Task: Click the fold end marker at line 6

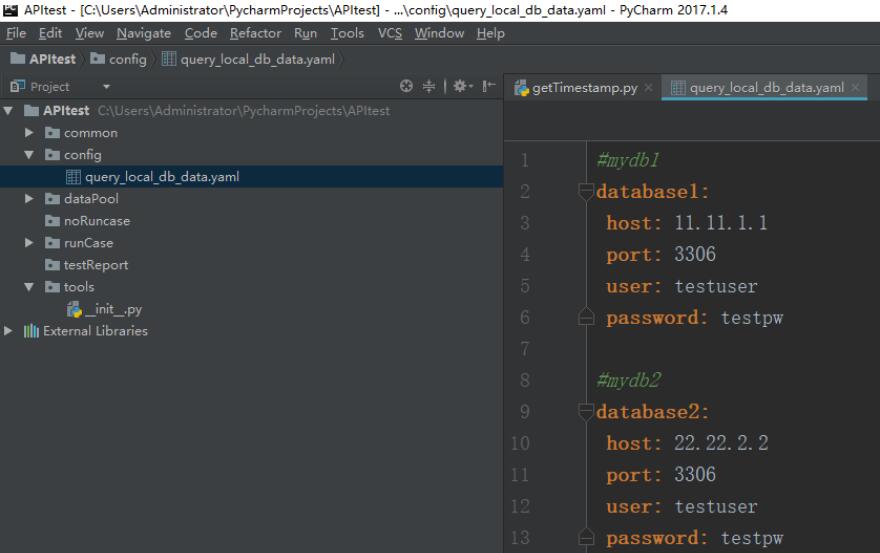Action: click(586, 317)
